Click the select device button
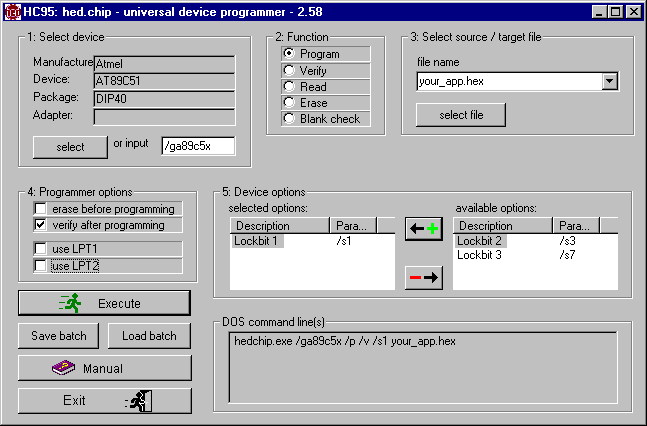This screenshot has height=426, width=647. (70, 147)
